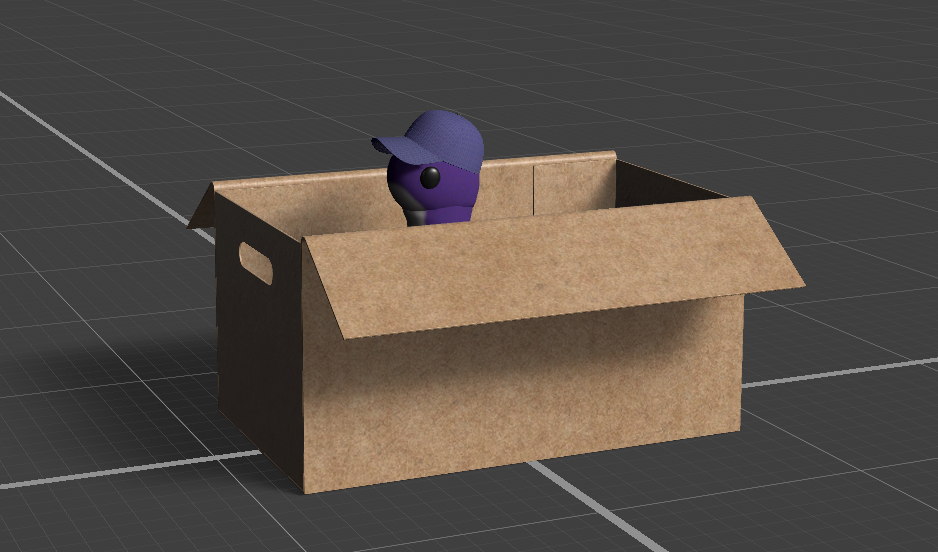Click the vertical seam on back wall
Screen dimensions: 938x552
tap(533, 189)
